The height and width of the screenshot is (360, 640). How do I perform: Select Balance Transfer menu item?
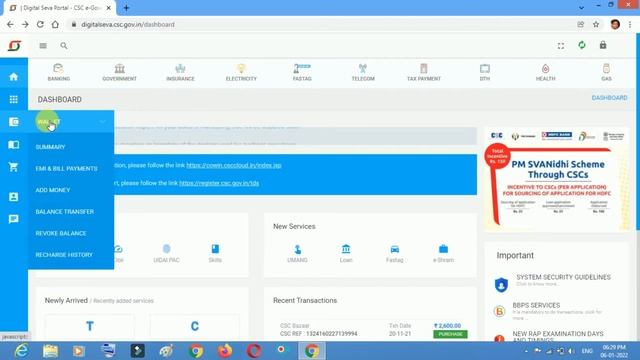pos(64,212)
